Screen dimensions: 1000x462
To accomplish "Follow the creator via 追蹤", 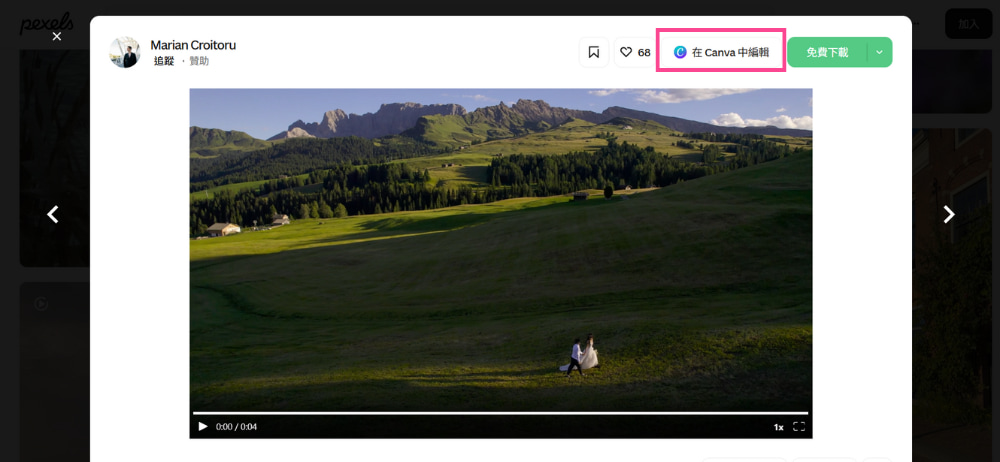I will pyautogui.click(x=164, y=61).
